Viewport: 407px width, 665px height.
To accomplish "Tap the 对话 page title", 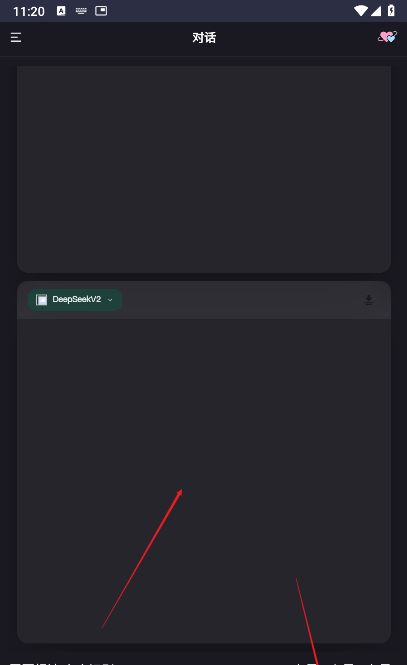I will click(204, 38).
